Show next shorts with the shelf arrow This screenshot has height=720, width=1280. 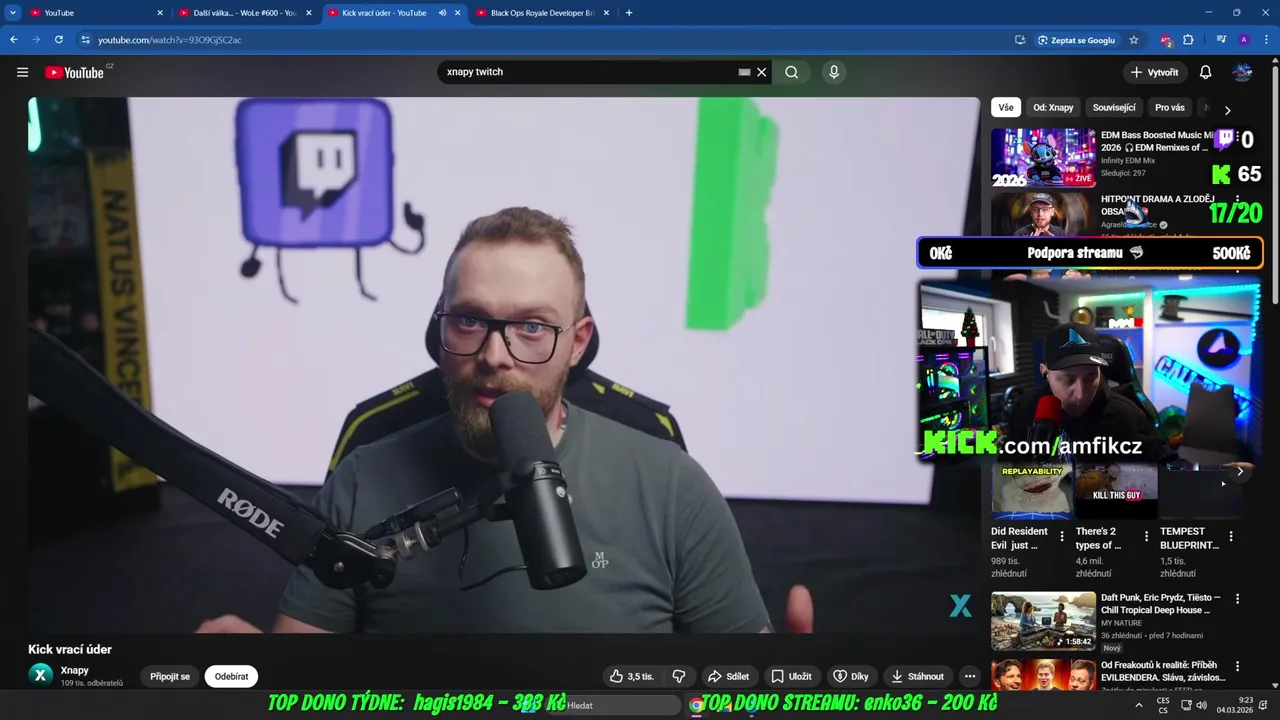(x=1240, y=472)
